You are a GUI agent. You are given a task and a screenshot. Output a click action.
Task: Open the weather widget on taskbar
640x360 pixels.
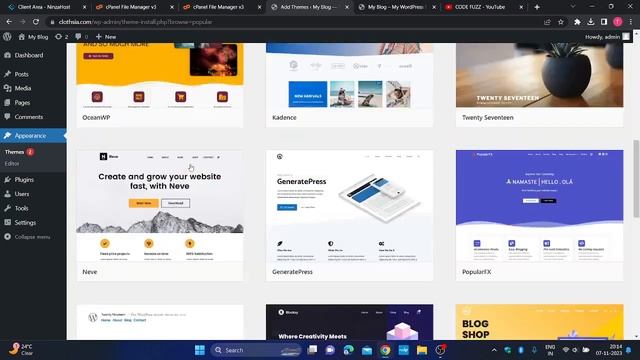click(20, 349)
